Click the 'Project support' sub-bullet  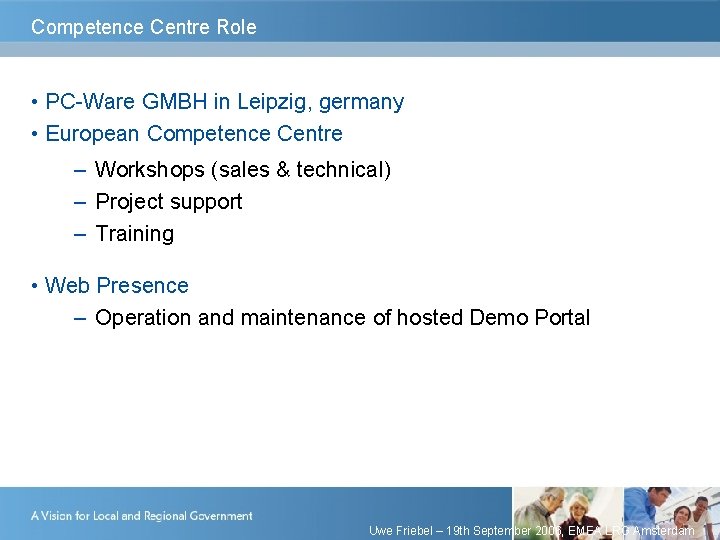169,202
